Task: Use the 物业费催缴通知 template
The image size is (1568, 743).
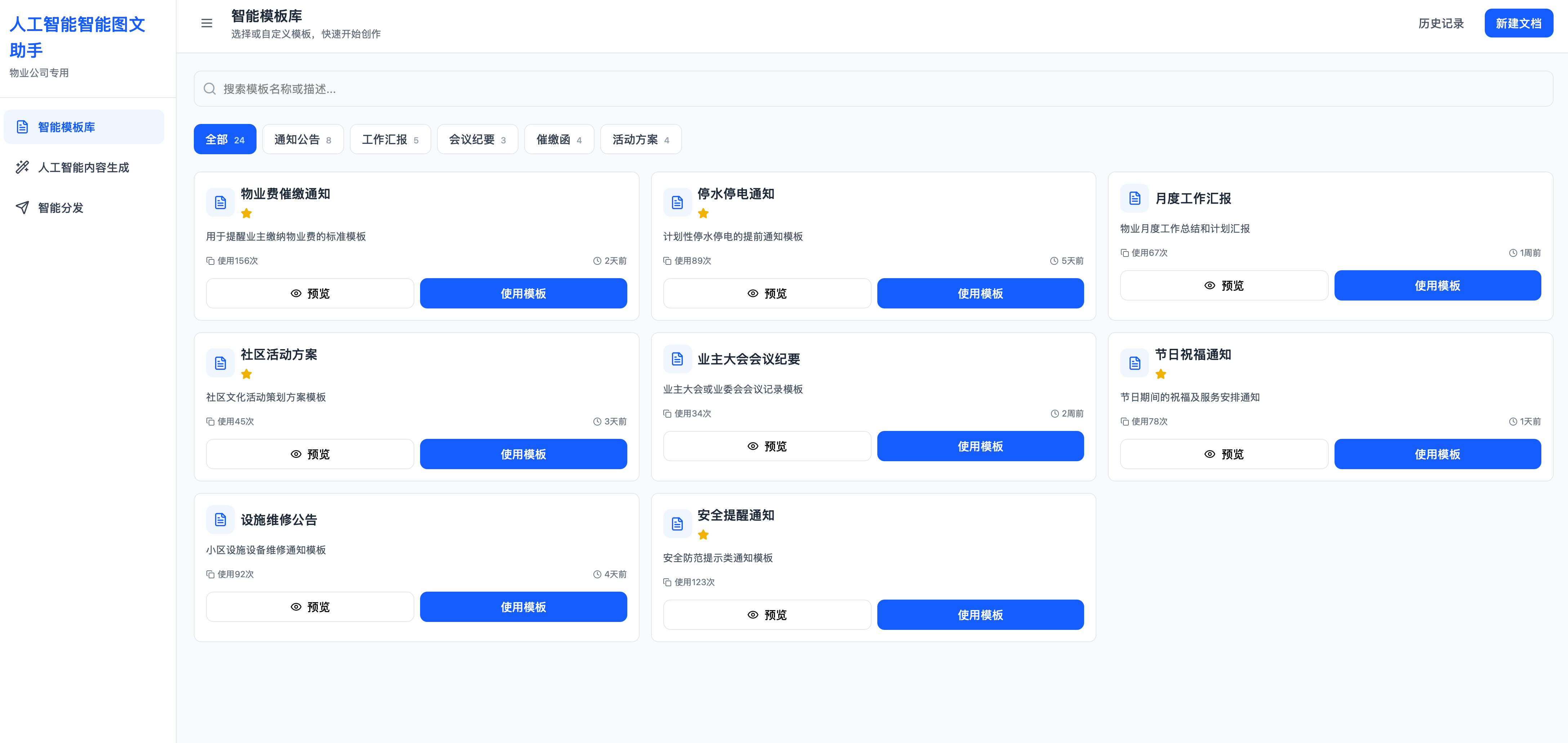Action: [x=524, y=293]
